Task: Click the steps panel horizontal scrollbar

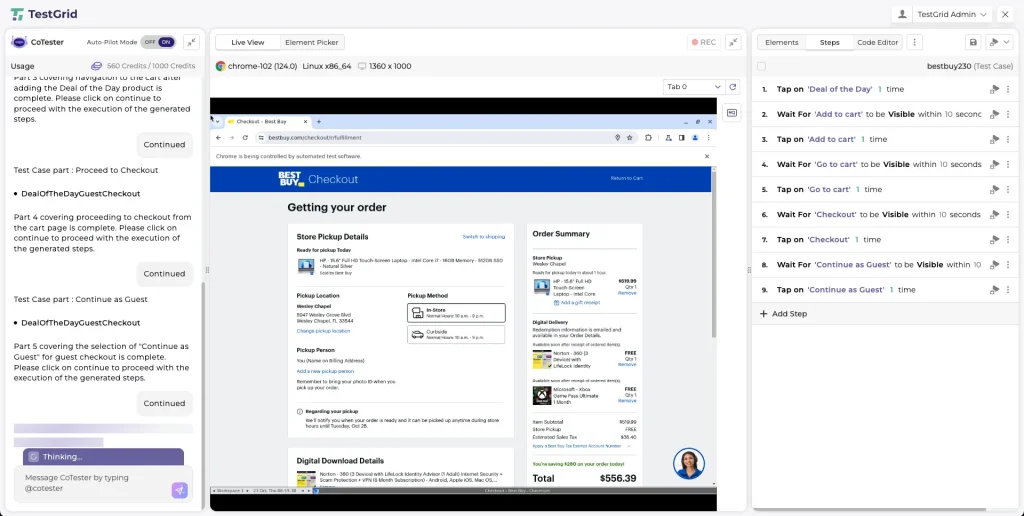Action: tap(871, 509)
